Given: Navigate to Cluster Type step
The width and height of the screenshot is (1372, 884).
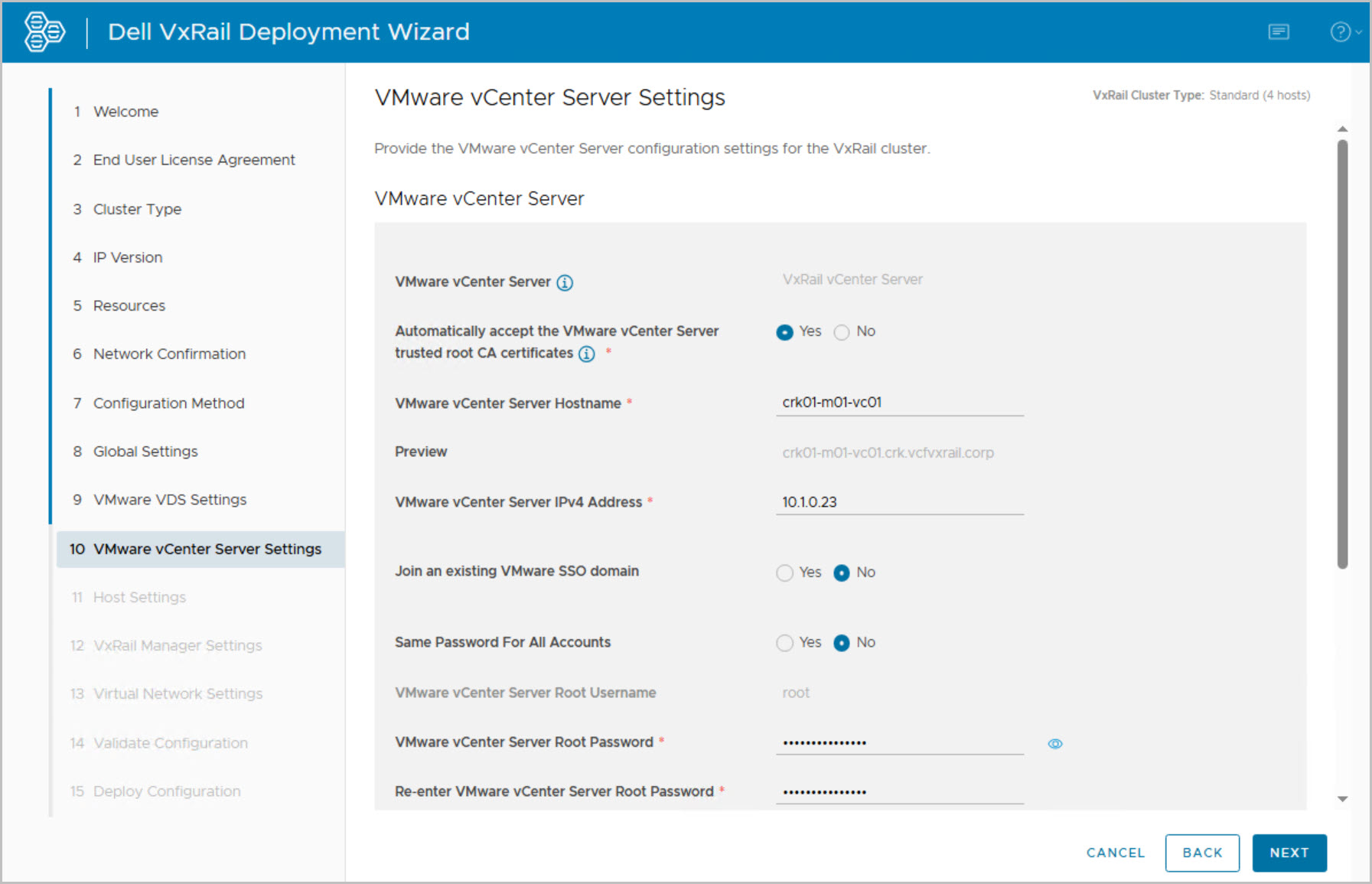Looking at the screenshot, I should click(137, 210).
